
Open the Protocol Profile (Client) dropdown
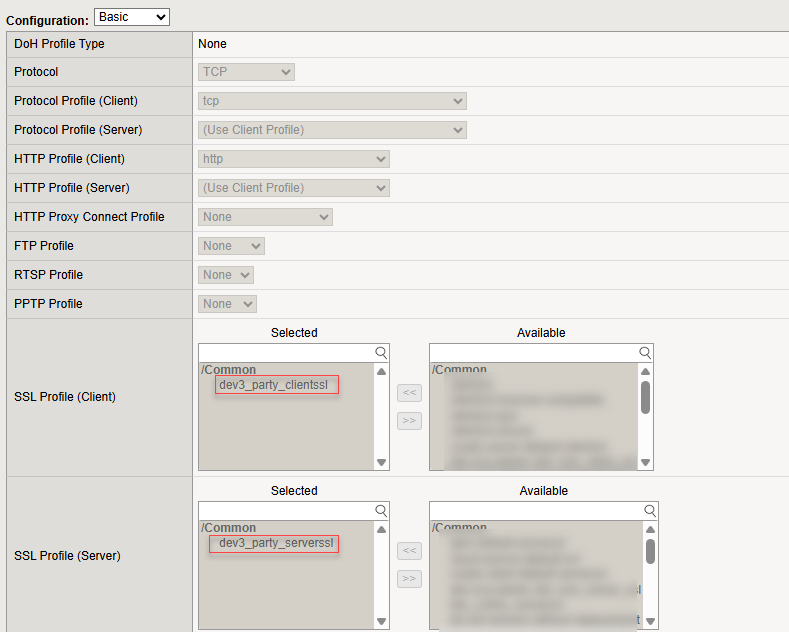pyautogui.click(x=332, y=101)
